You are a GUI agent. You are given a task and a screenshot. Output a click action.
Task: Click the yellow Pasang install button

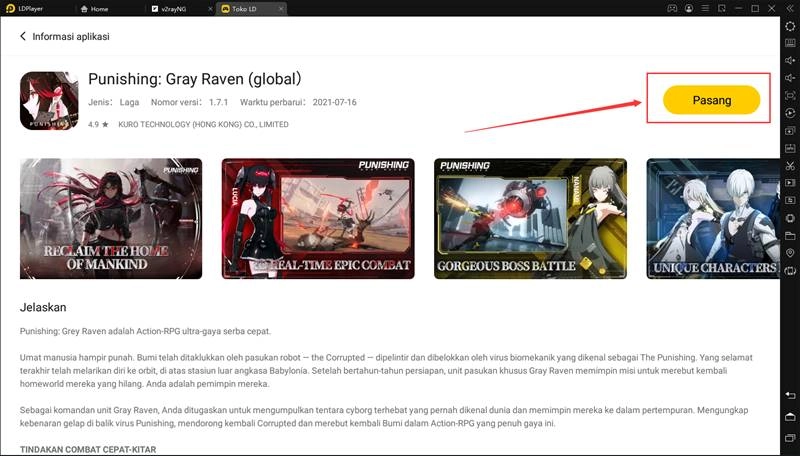pyautogui.click(x=711, y=100)
